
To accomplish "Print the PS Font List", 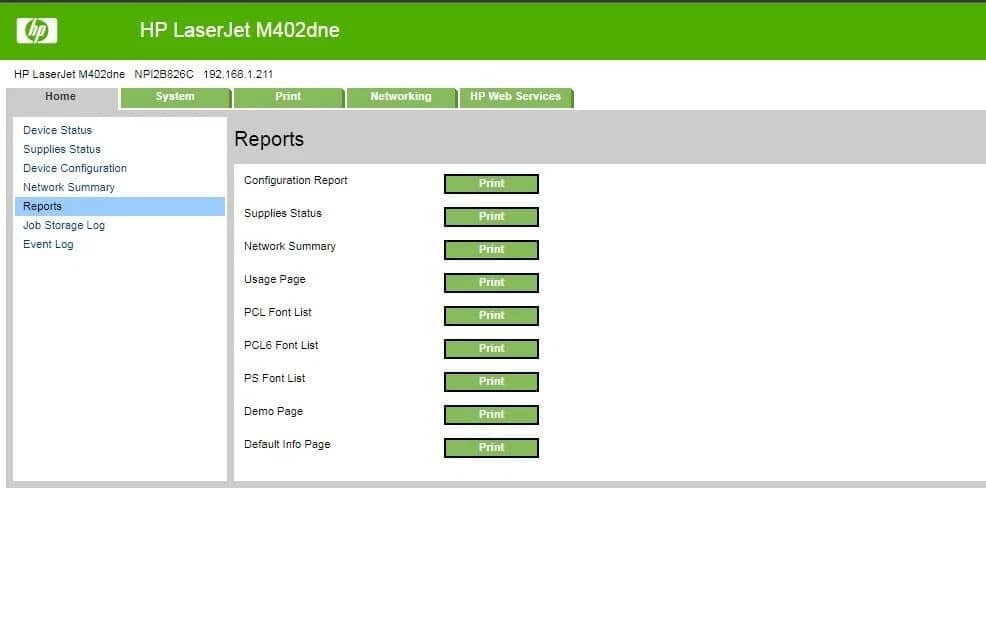I will click(x=491, y=382).
